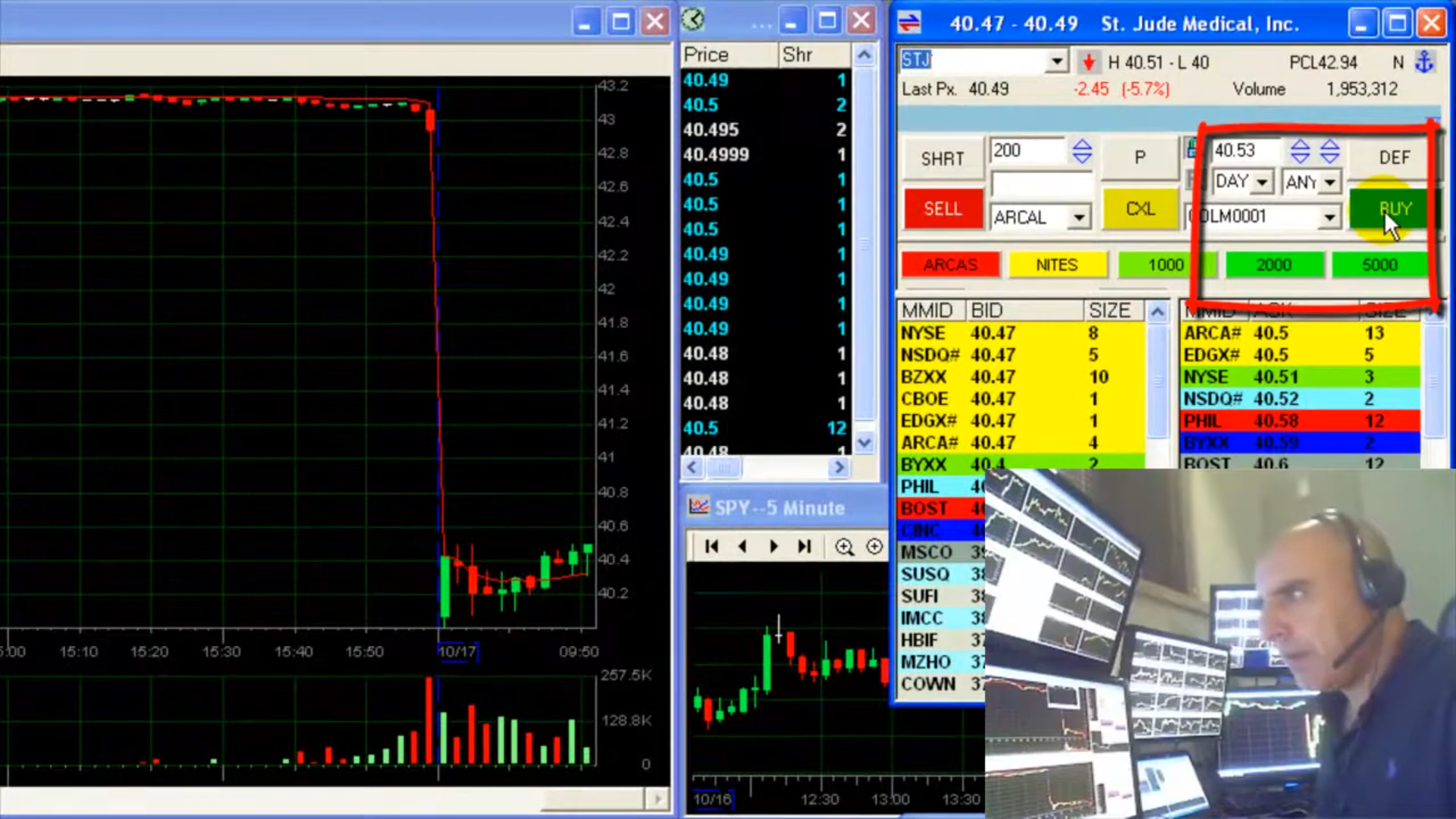Click the clock icon in time-and-sales window title

coord(692,20)
